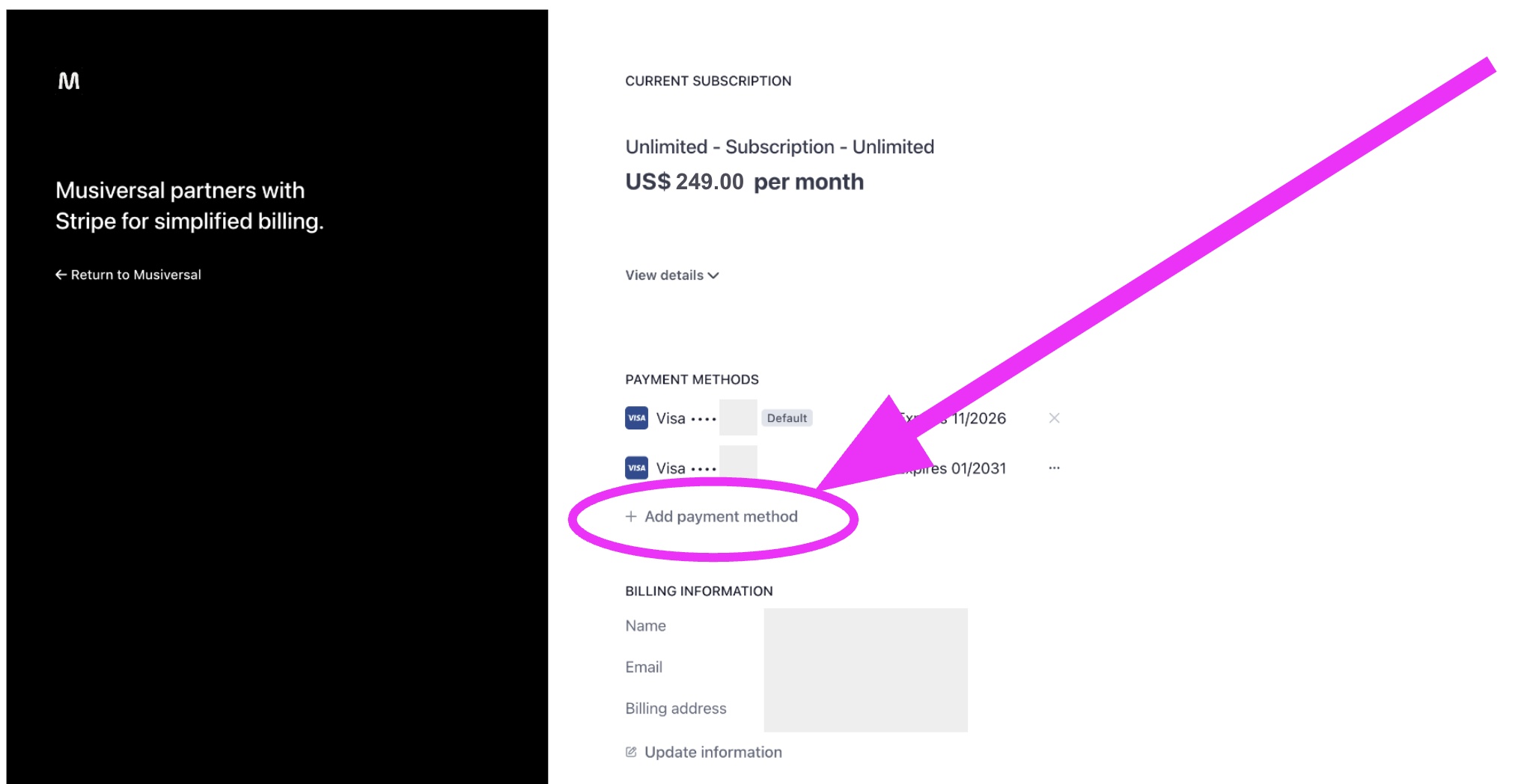Viewport: 1515px width, 784px height.
Task: Select the Unlimited - Subscription - Unlimited plan title
Action: pos(779,147)
